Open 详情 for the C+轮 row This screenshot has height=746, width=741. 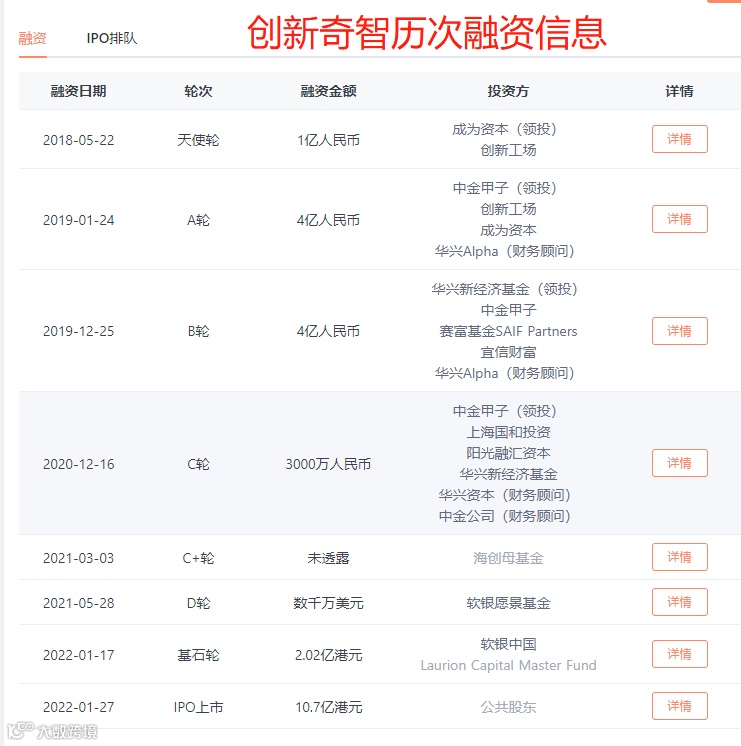coord(680,557)
